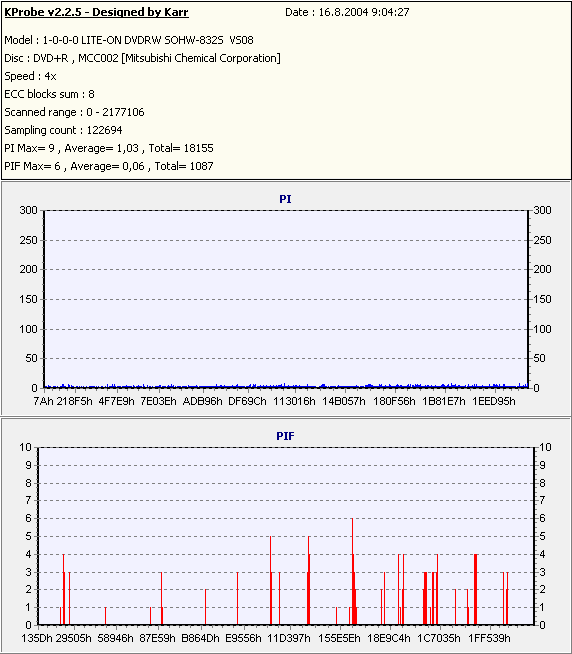The width and height of the screenshot is (572, 654).
Task: Click the PI Max= 9 statistics line
Action: (x=109, y=148)
